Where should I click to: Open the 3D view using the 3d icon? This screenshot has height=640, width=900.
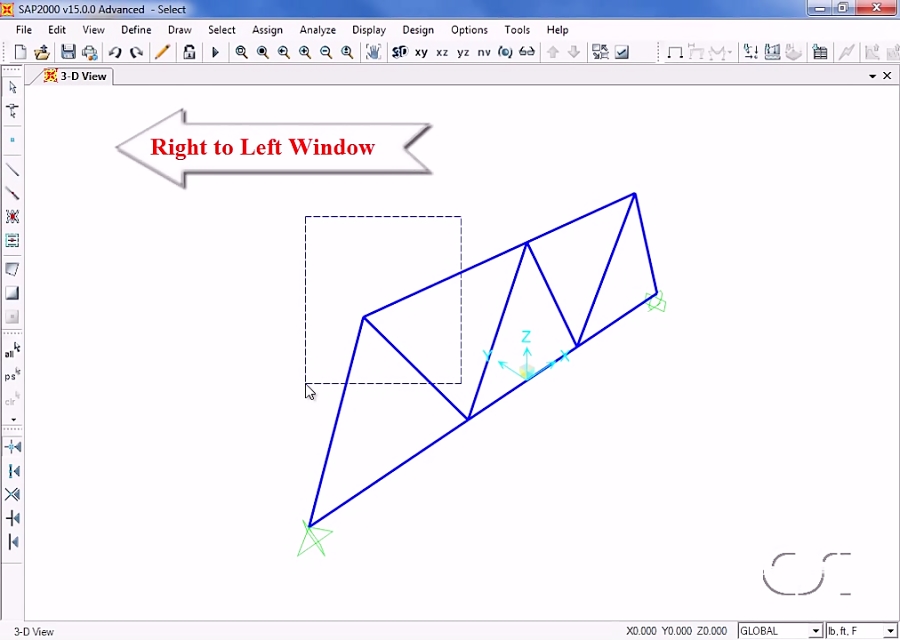coord(400,52)
